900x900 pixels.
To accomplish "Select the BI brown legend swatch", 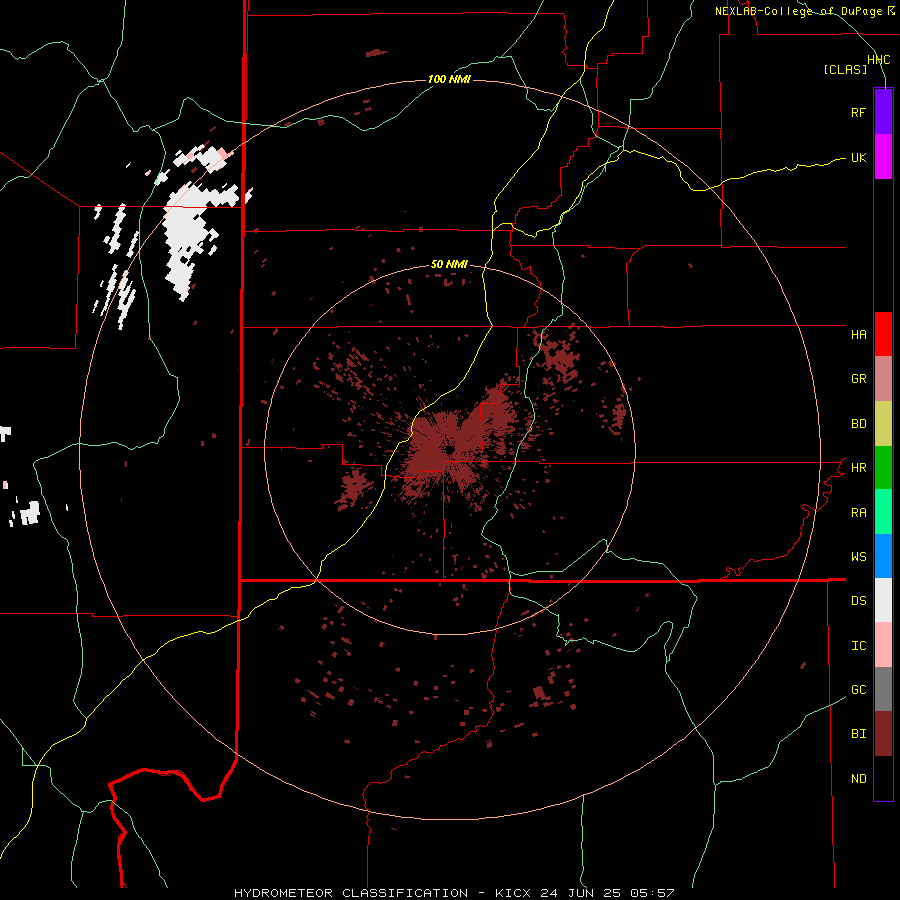I will pos(883,734).
